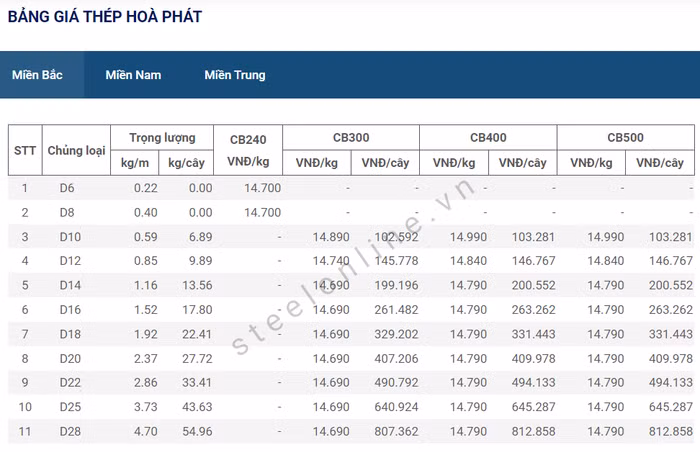
Task: Switch to the Miền Bắc tab
Action: [x=38, y=75]
